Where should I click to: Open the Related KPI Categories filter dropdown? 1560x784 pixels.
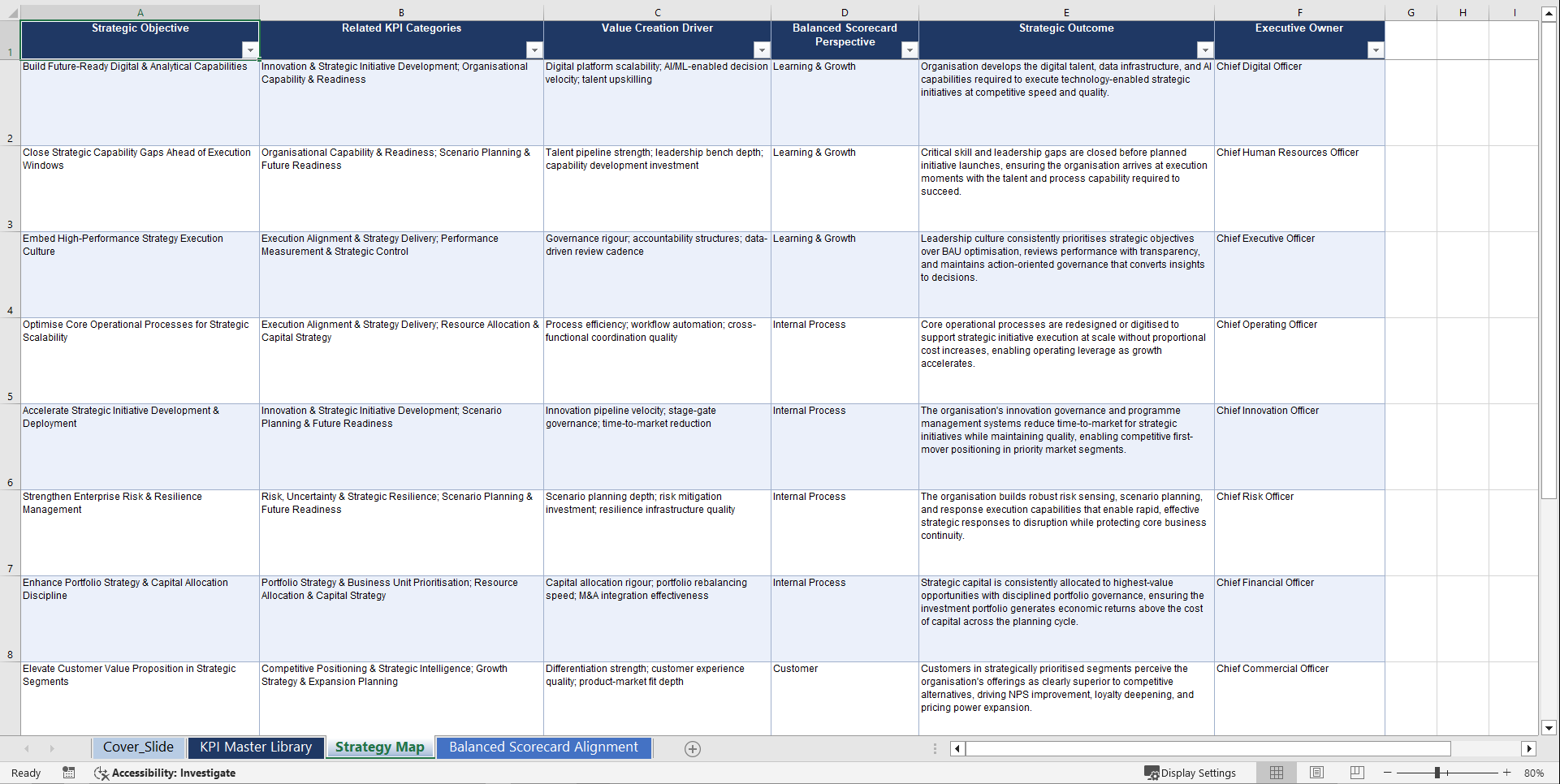(534, 50)
